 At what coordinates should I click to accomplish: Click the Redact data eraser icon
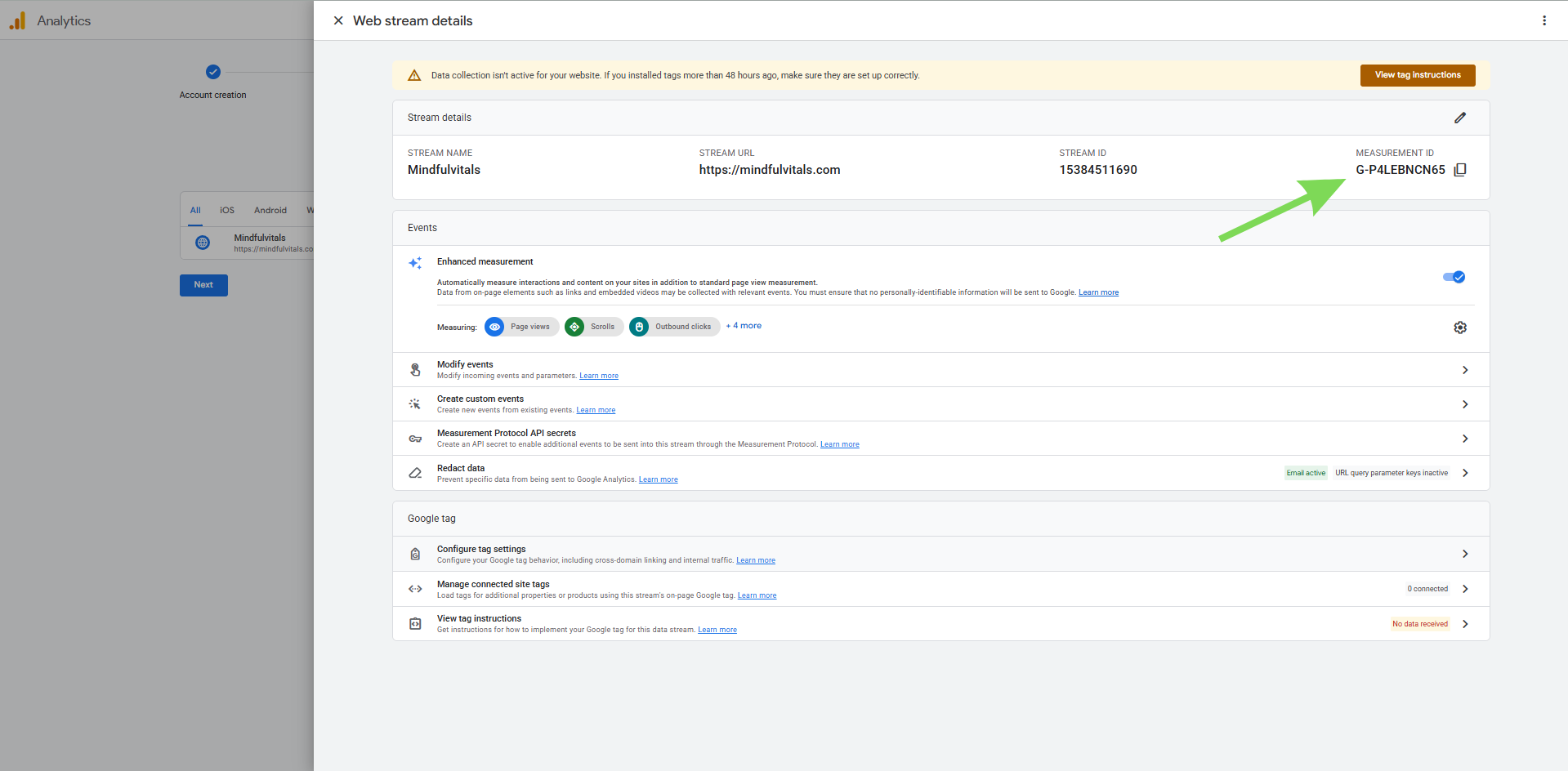pyautogui.click(x=415, y=473)
